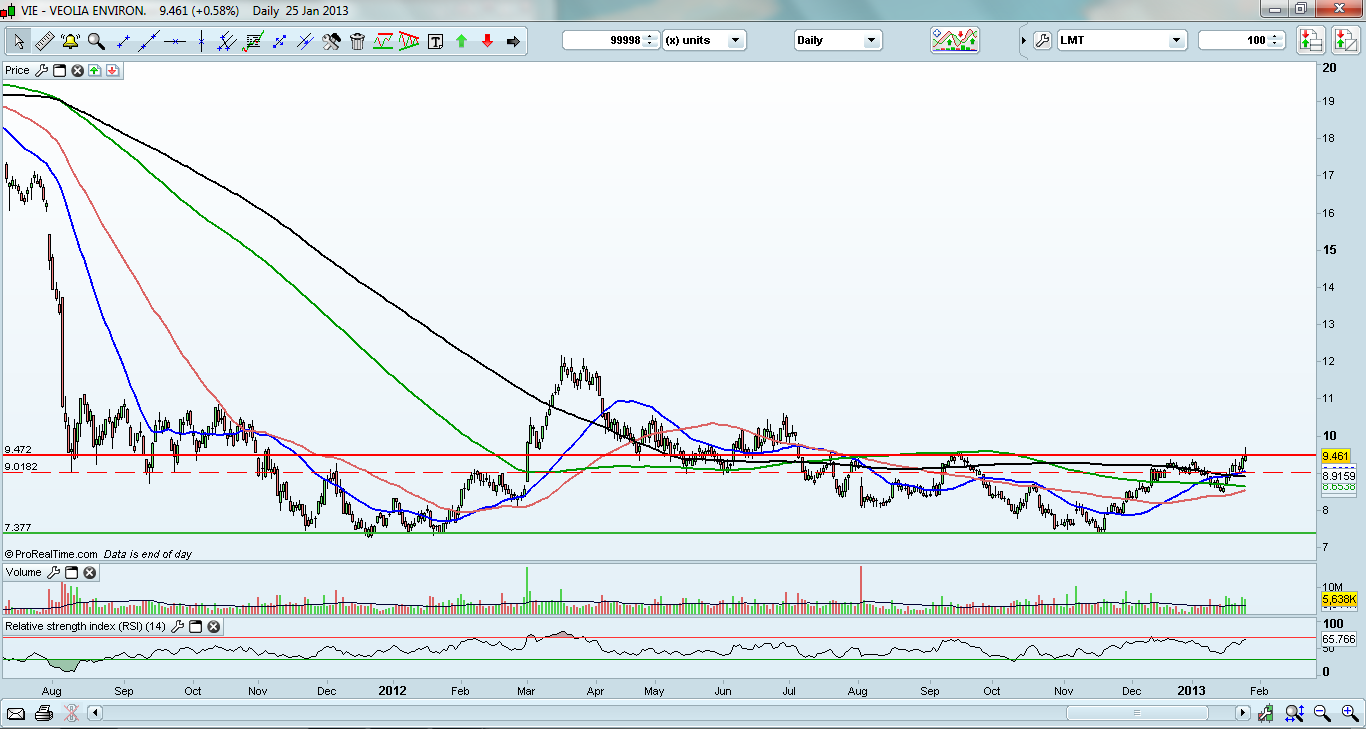Select the magnifying glass zoom tool
This screenshot has width=1366, height=729.
(x=96, y=41)
